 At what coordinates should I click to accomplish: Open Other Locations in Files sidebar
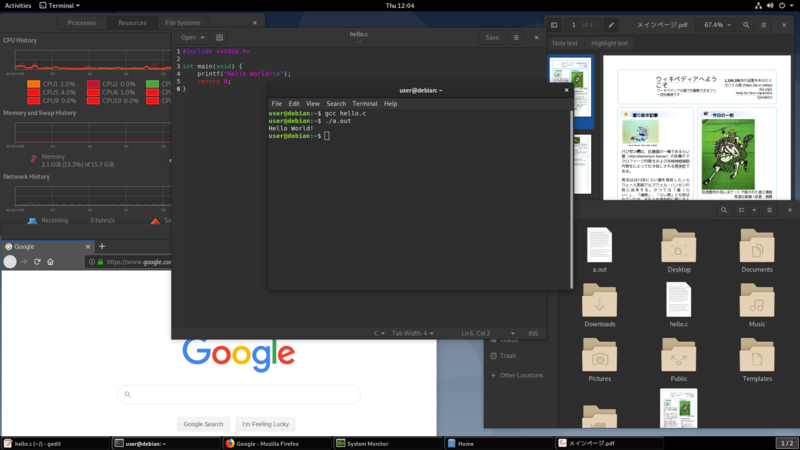[517, 376]
